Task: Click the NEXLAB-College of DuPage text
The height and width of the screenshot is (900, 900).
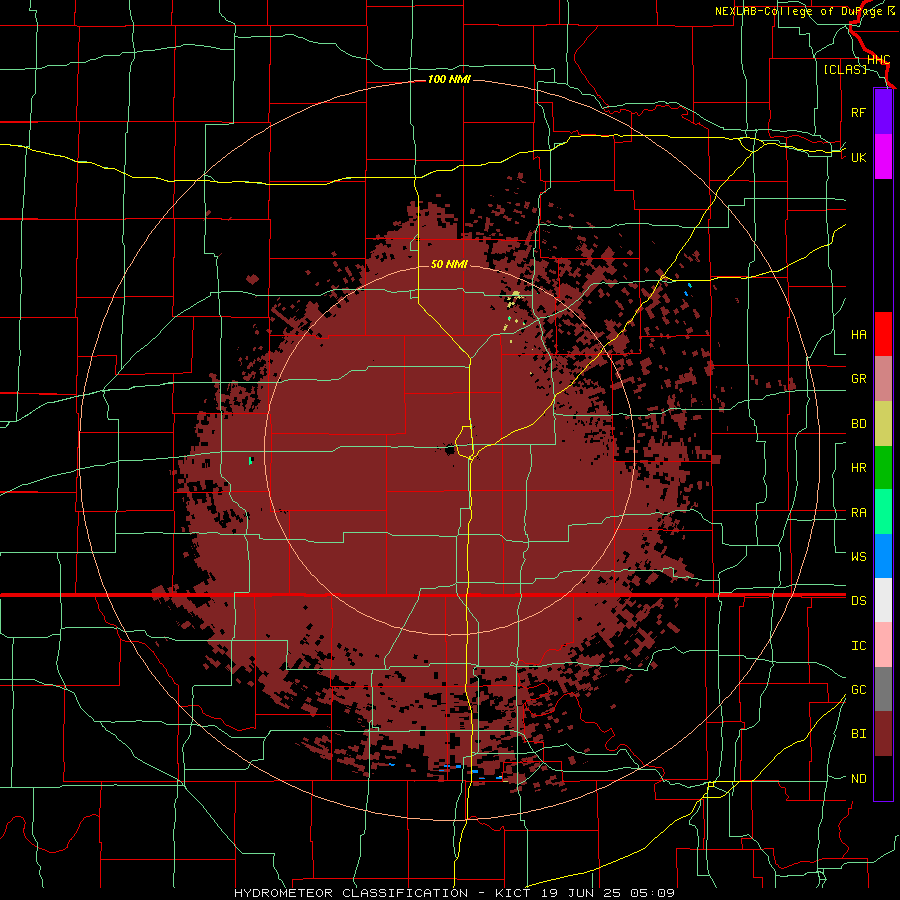Action: click(800, 11)
